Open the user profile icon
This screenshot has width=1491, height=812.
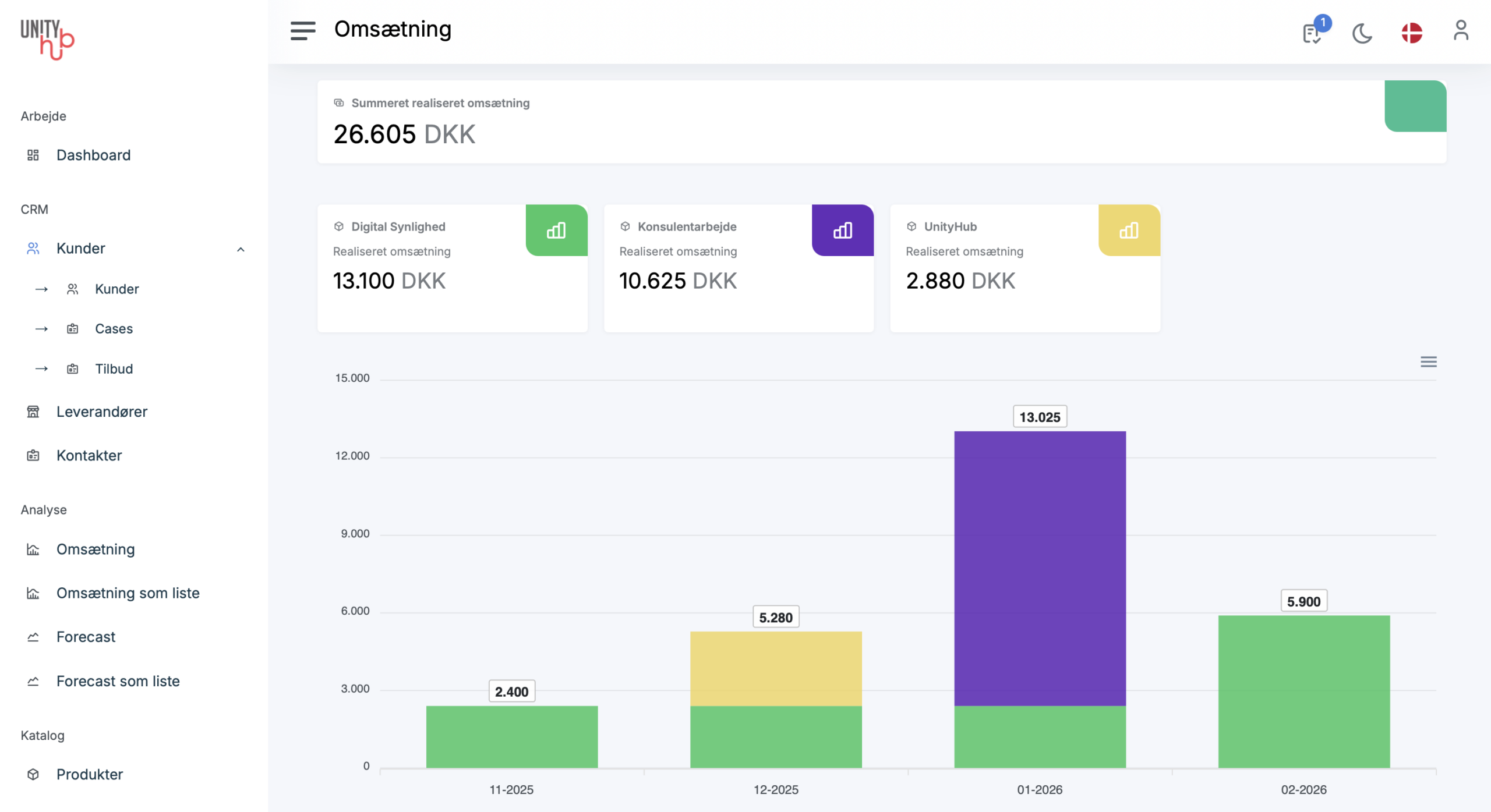1460,30
